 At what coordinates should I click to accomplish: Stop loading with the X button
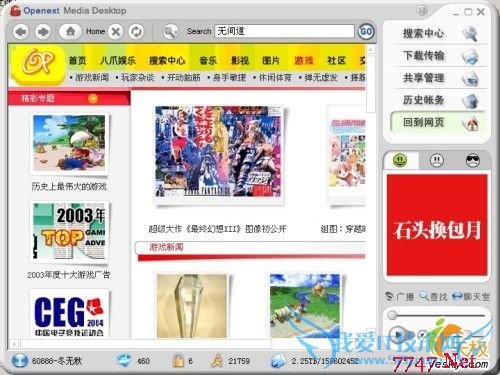[116, 32]
